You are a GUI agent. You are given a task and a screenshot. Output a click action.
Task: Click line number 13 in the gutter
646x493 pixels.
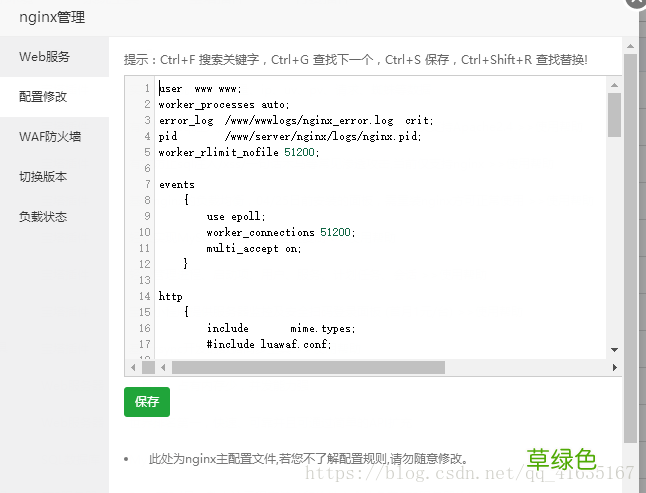click(x=145, y=280)
